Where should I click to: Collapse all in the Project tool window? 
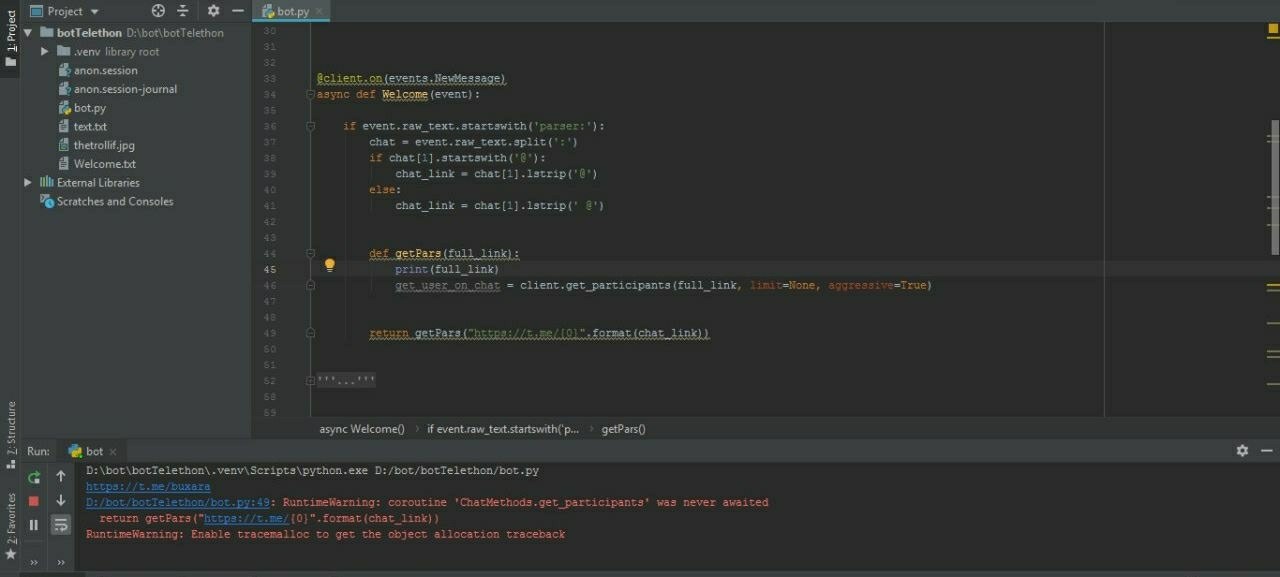[183, 11]
